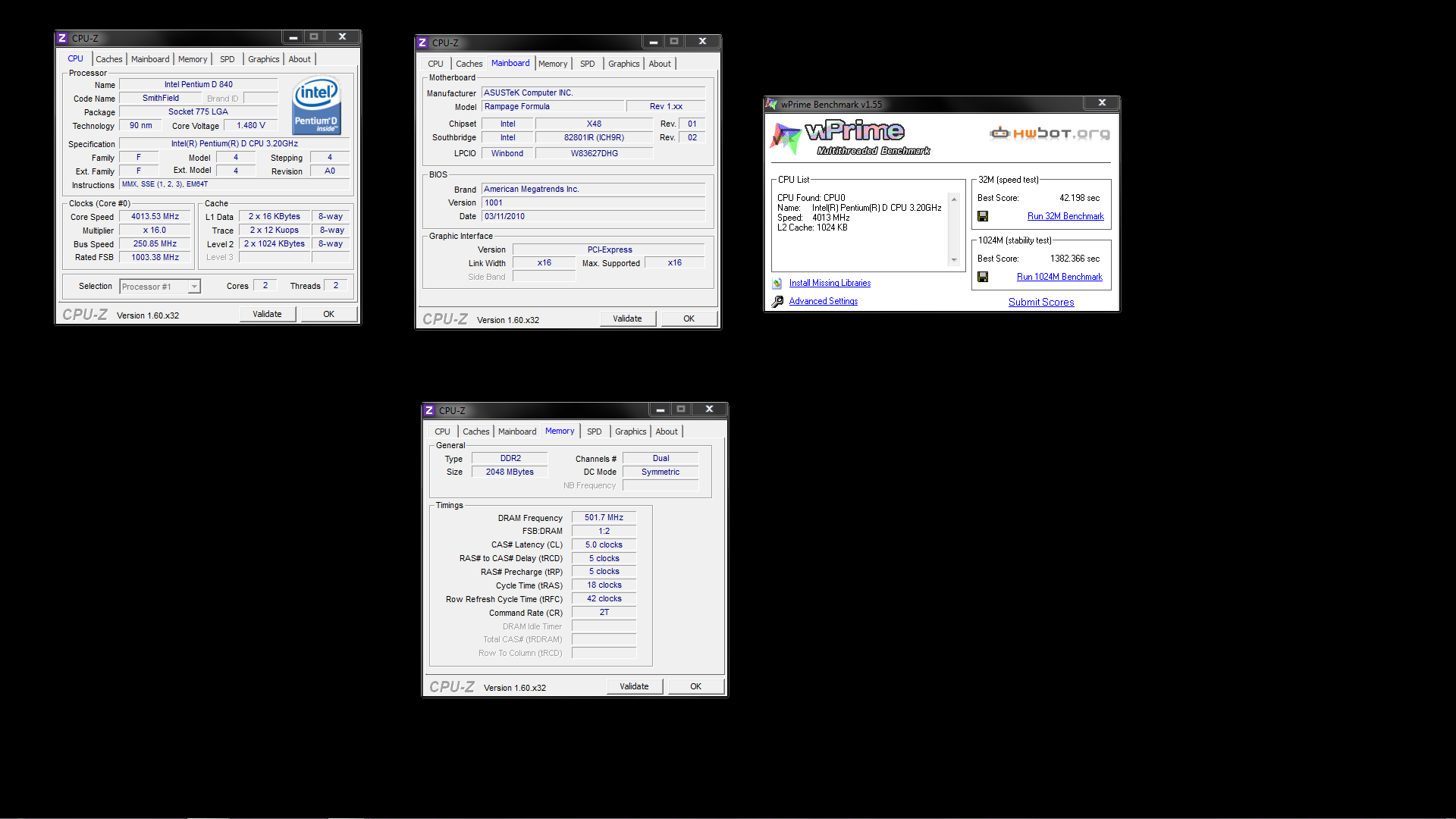Click the chipset value X48
This screenshot has height=819, width=1456.
(594, 124)
